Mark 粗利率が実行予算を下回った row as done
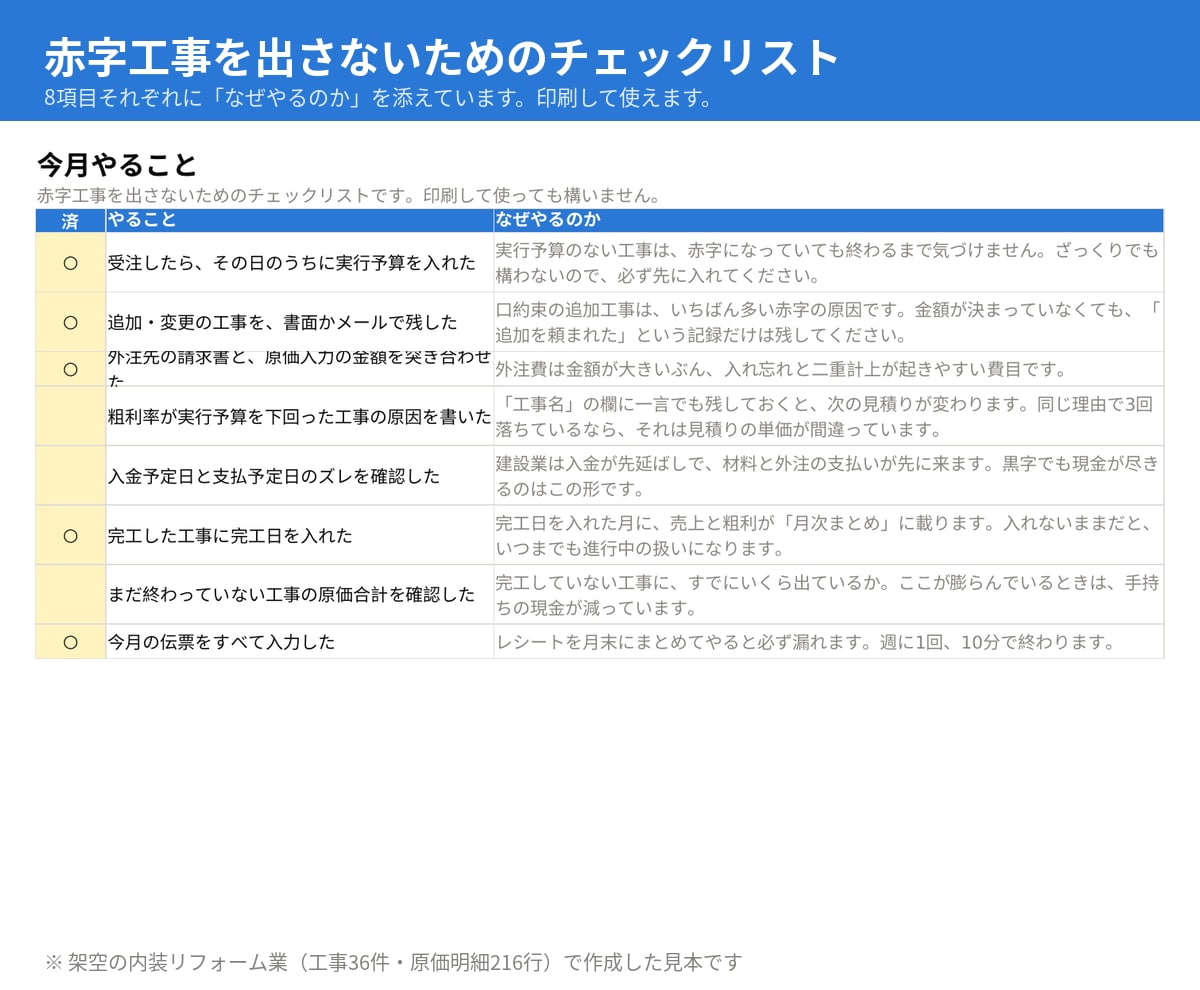Screen dimensions: 1200x990 point(70,416)
